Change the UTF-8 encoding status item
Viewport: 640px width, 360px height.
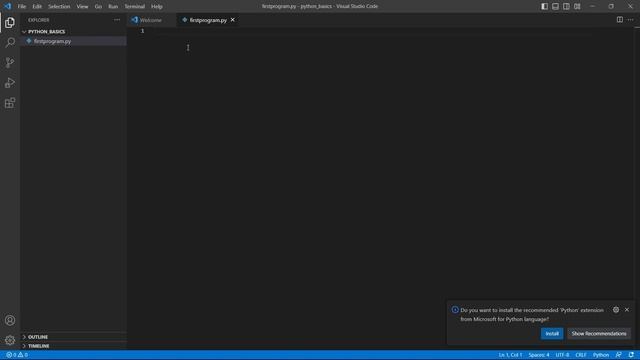click(x=562, y=355)
